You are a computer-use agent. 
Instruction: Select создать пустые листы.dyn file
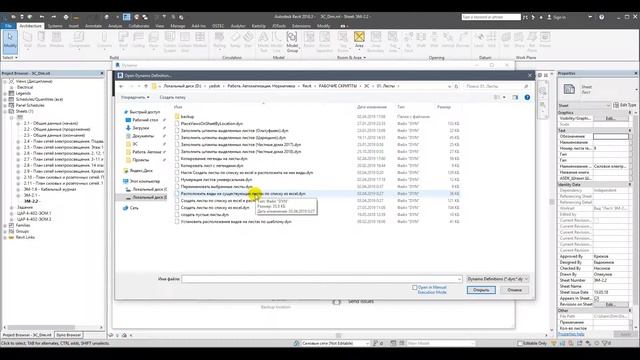click(204, 215)
